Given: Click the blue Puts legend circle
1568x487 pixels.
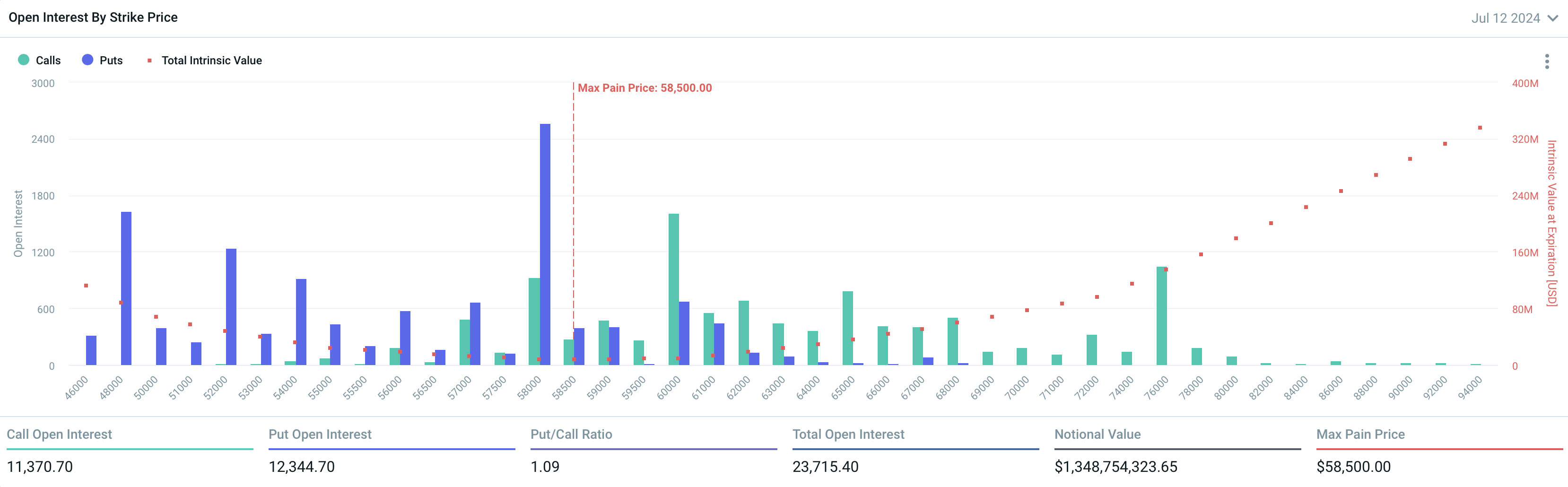Looking at the screenshot, I should pos(87,60).
